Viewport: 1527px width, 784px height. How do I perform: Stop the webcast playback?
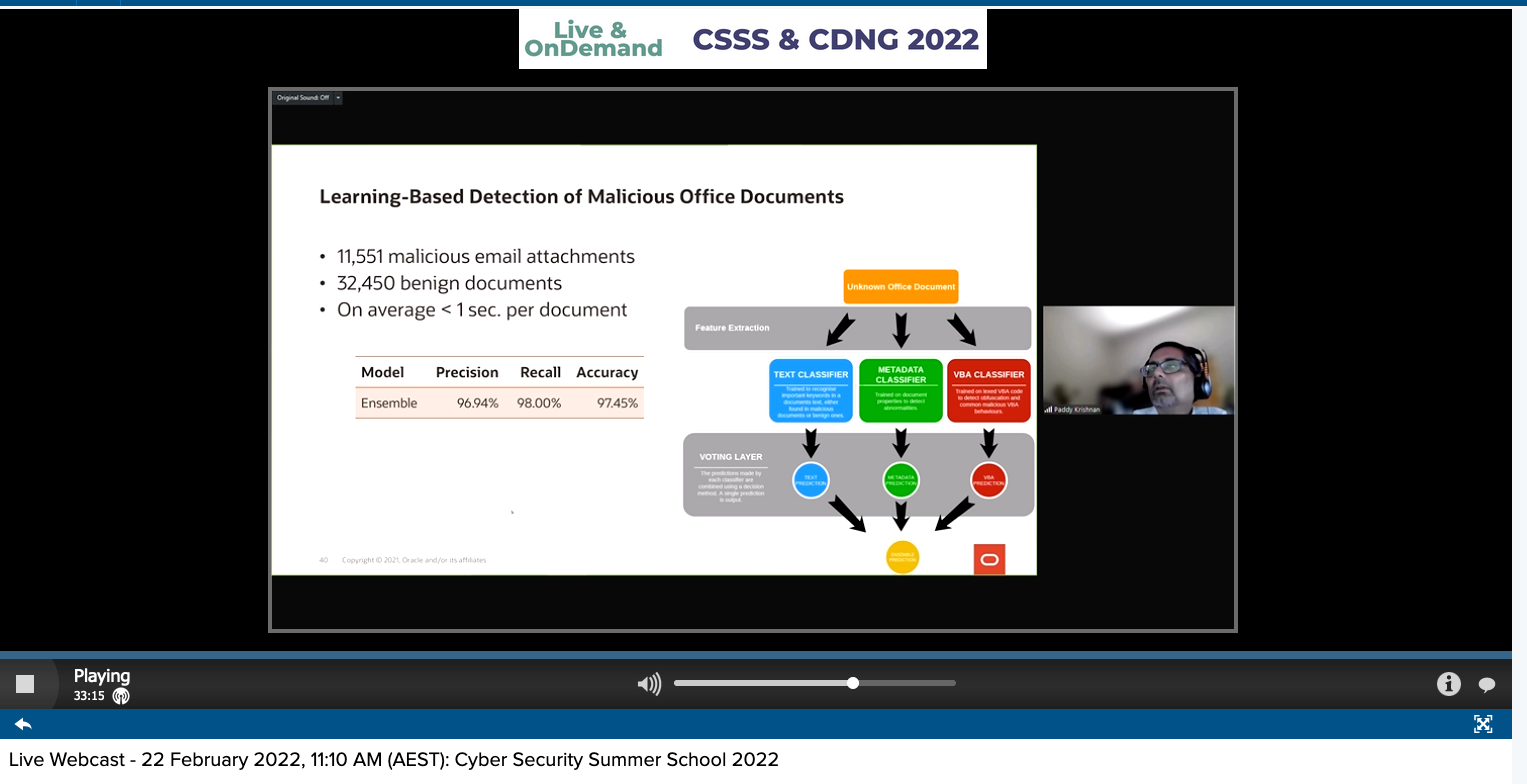point(25,684)
